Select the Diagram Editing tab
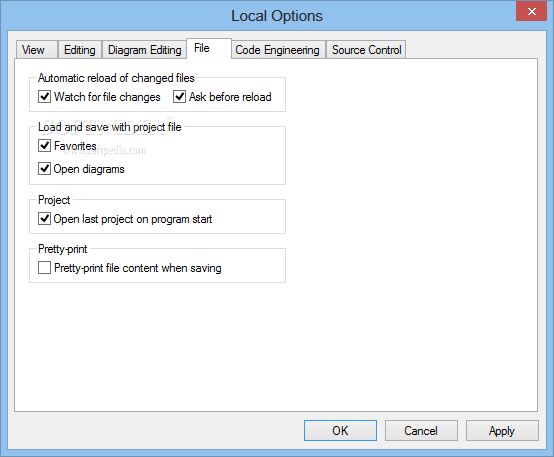This screenshot has width=554, height=457. click(x=145, y=49)
